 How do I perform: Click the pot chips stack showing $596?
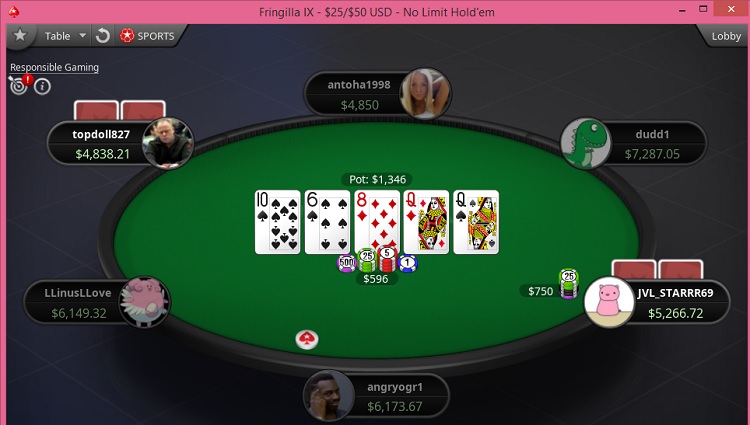pyautogui.click(x=377, y=260)
